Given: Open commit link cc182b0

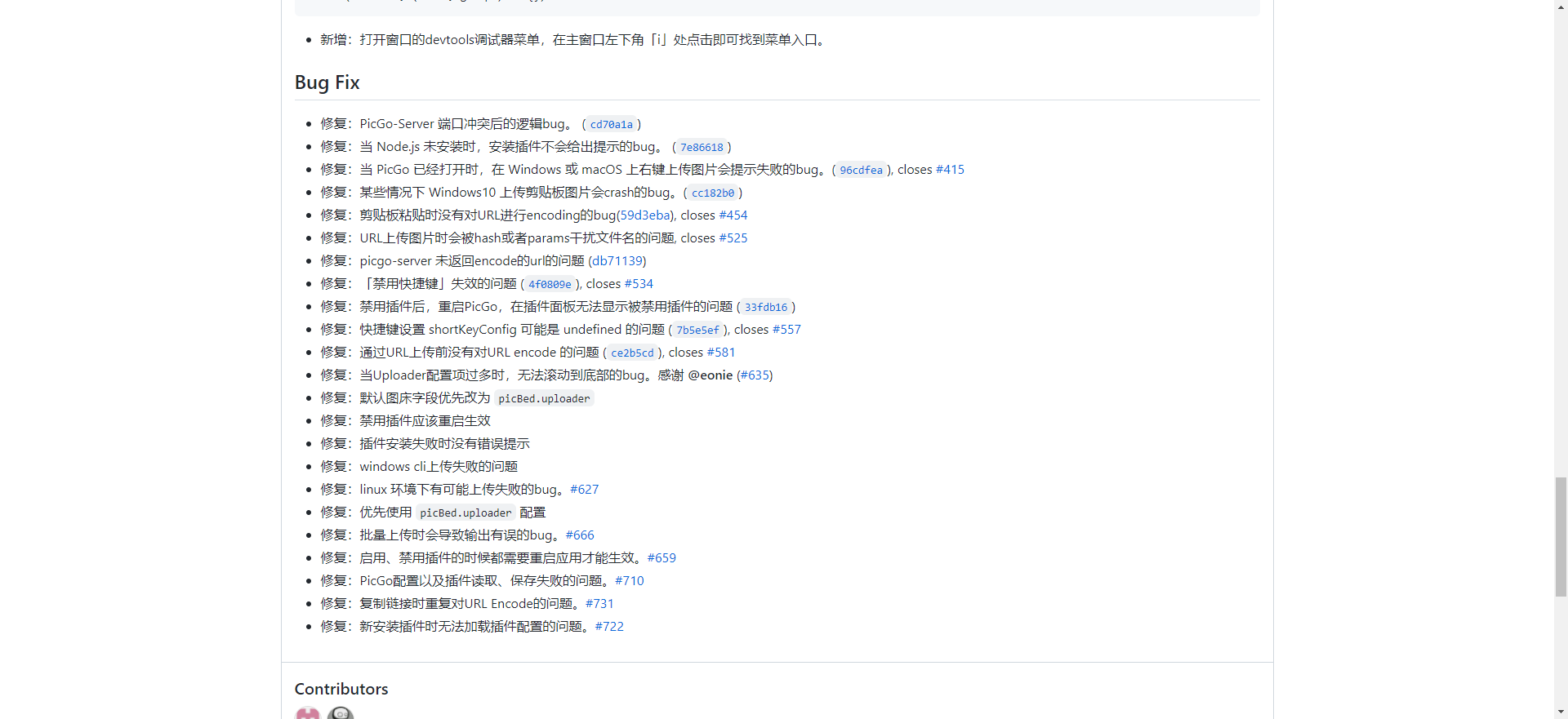Looking at the screenshot, I should click(713, 193).
